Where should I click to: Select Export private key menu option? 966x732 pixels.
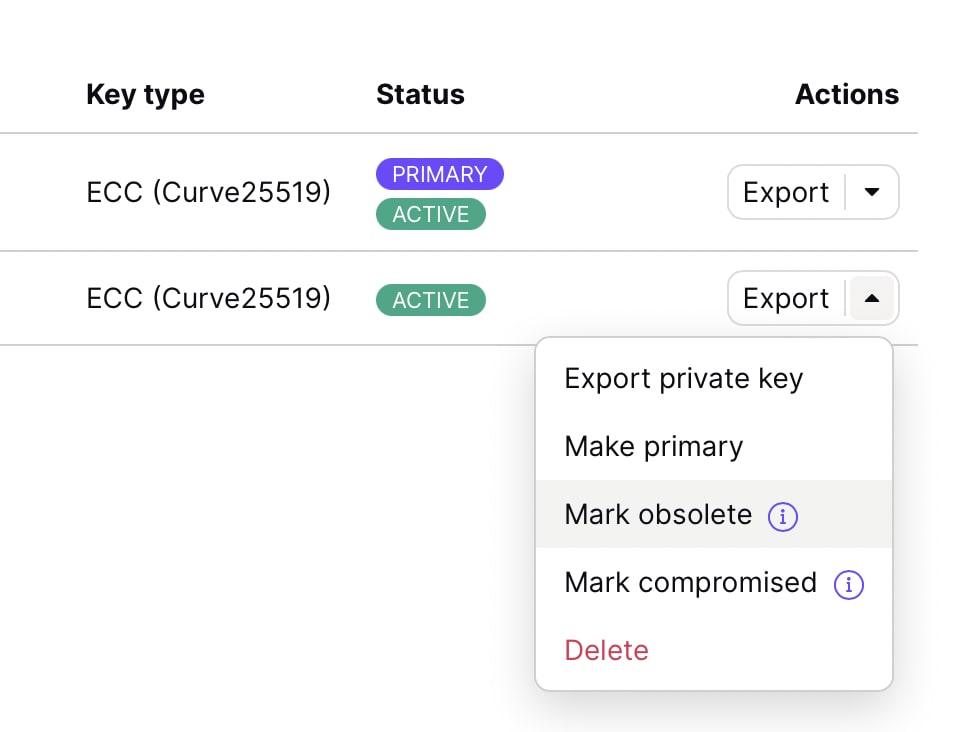[x=683, y=379]
